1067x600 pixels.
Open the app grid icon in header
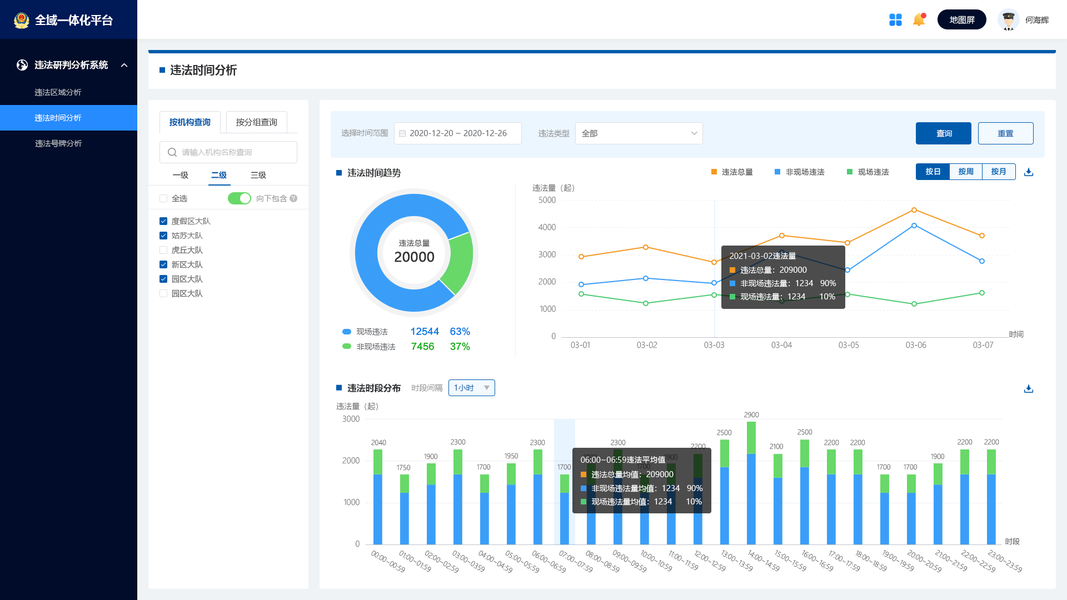pyautogui.click(x=896, y=20)
